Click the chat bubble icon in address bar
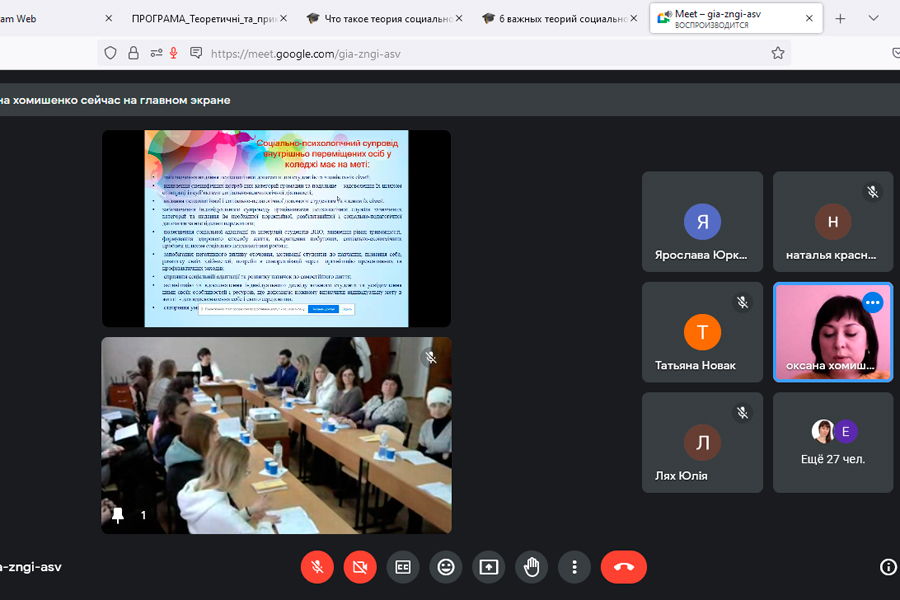 pos(196,53)
